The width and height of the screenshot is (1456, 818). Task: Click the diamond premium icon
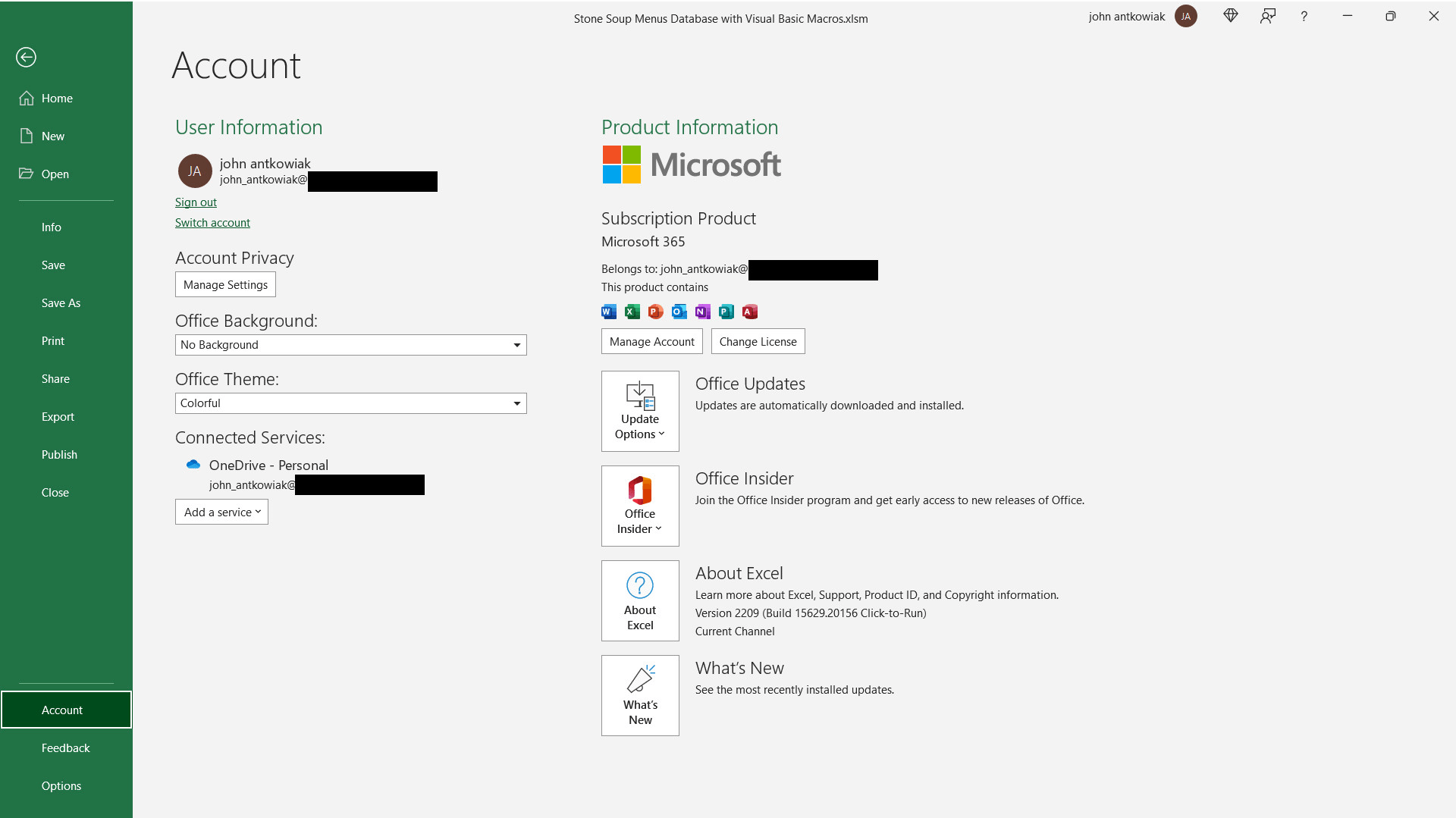(x=1231, y=16)
